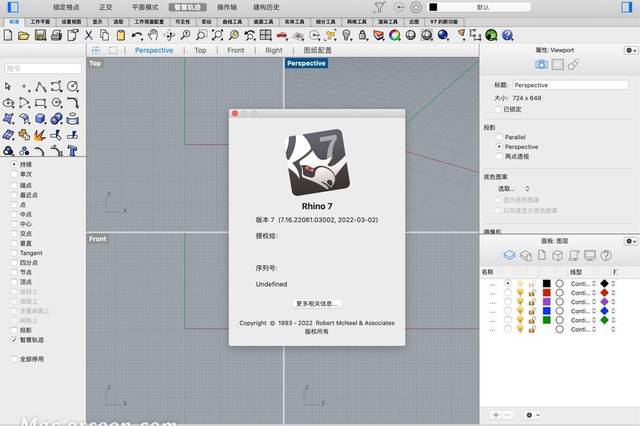640x426 pixels.
Task: Select the Pan hand tool
Action: 153,36
